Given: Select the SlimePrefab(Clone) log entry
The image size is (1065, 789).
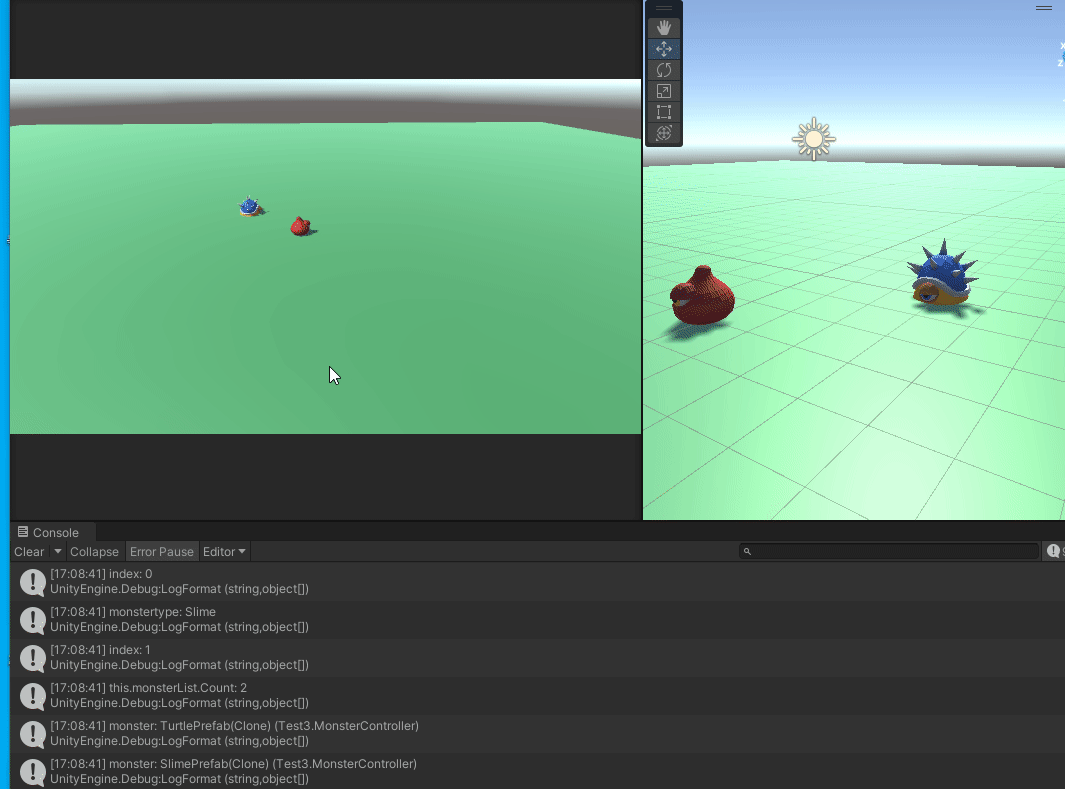Looking at the screenshot, I should pos(537,771).
